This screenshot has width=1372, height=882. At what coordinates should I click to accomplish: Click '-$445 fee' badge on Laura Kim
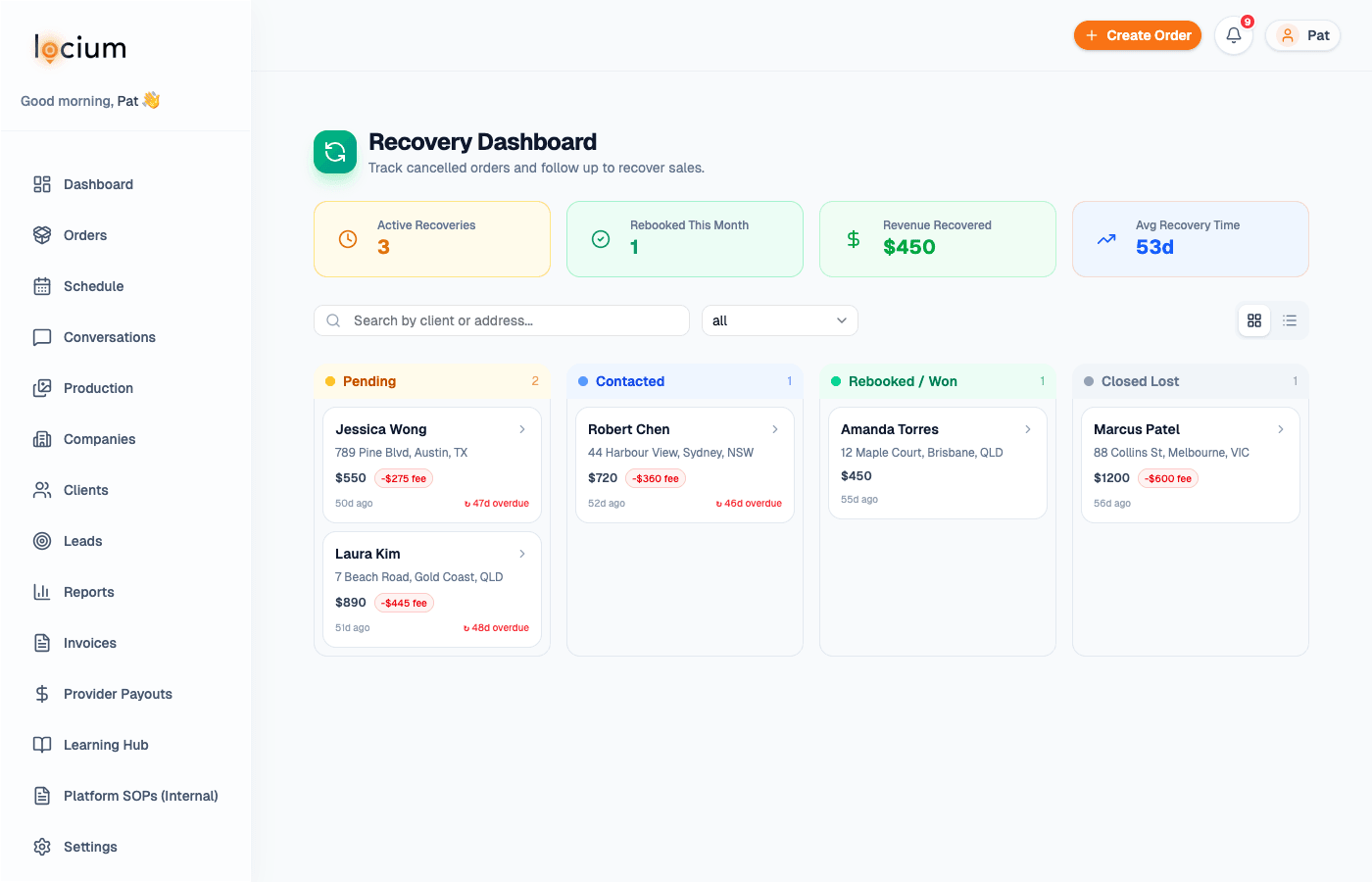(x=404, y=603)
